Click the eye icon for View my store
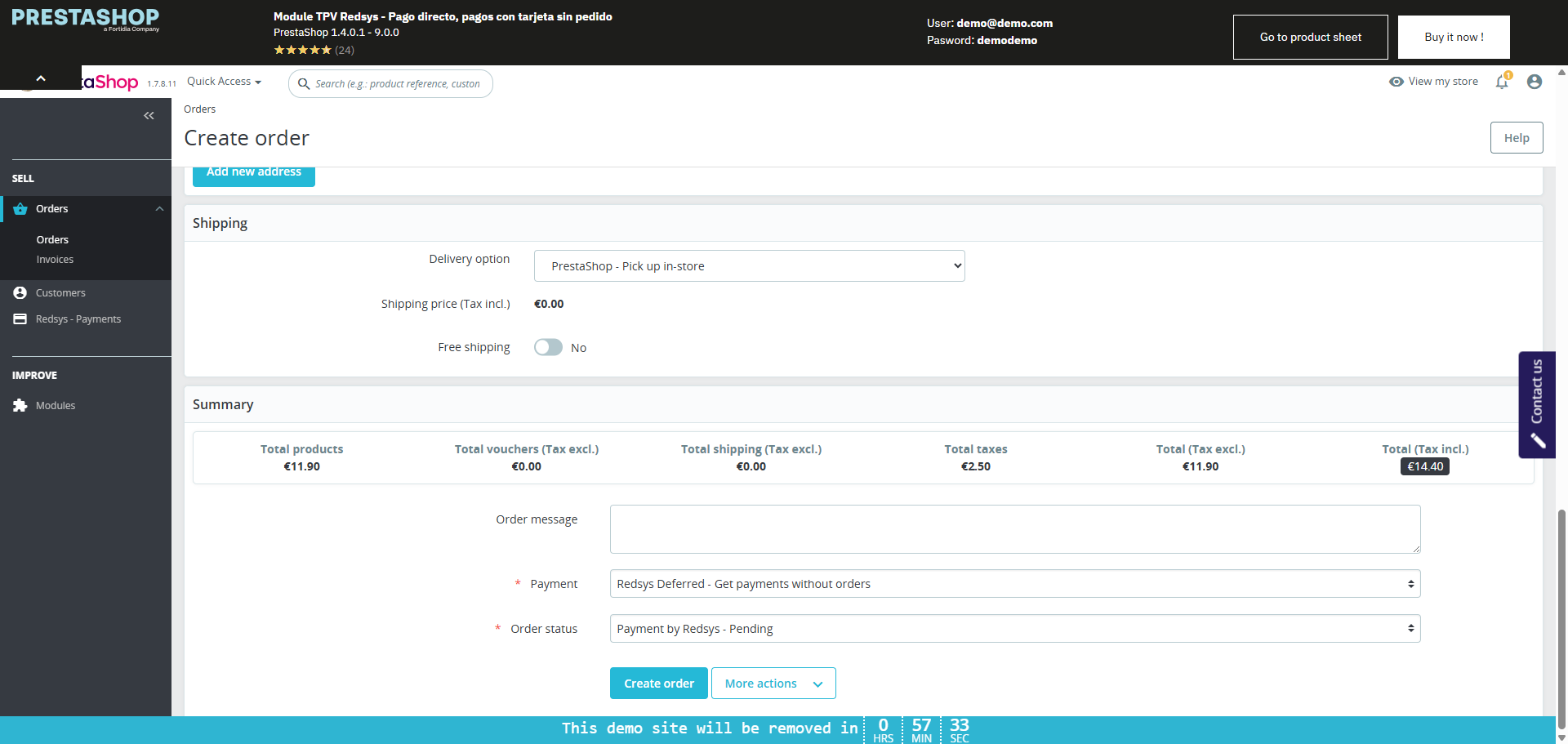Viewport: 1568px width, 744px height. [x=1396, y=82]
